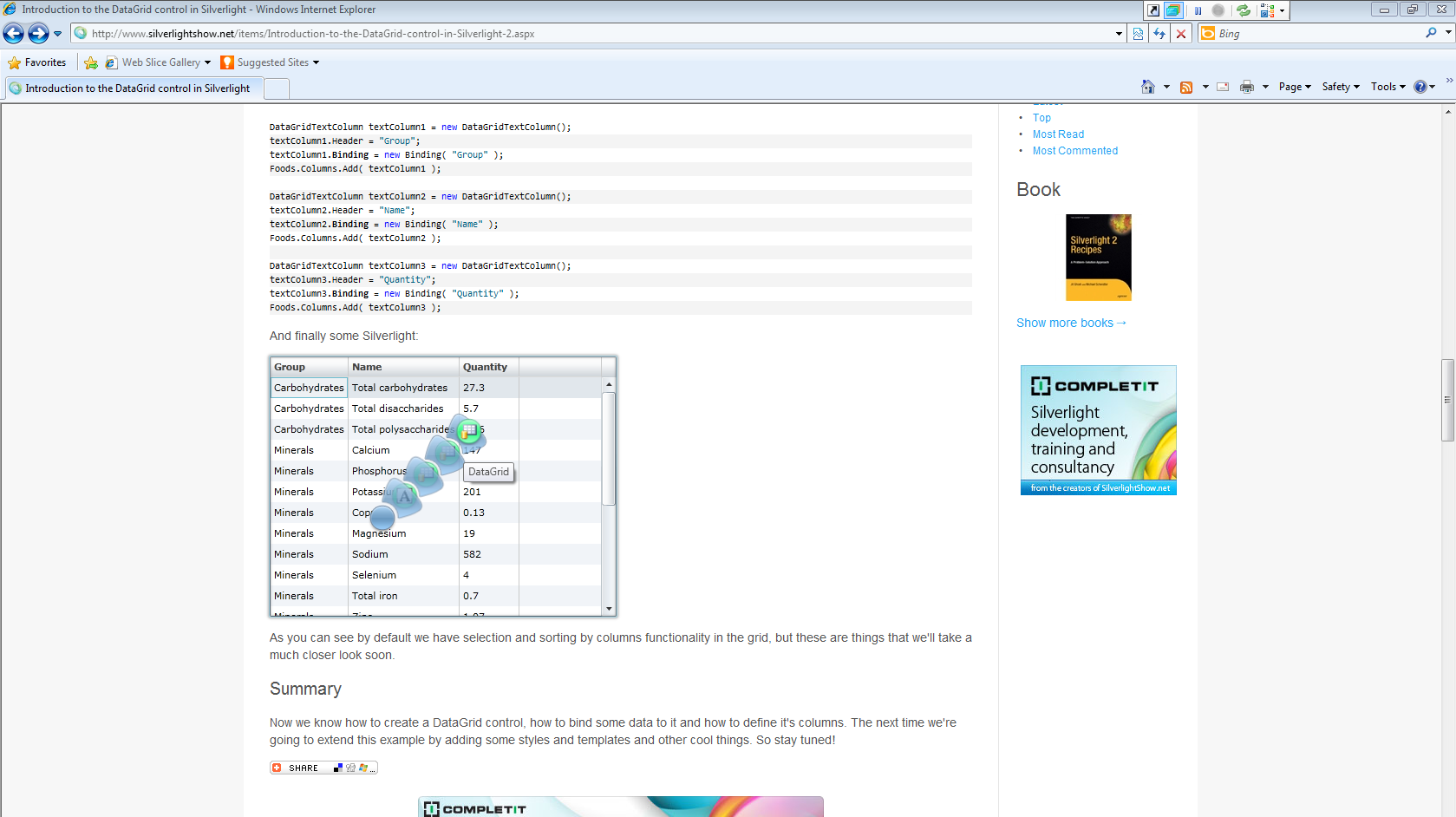Viewport: 1456px width, 817px height.
Task: Click the Print icon in command bar
Action: [x=1247, y=87]
